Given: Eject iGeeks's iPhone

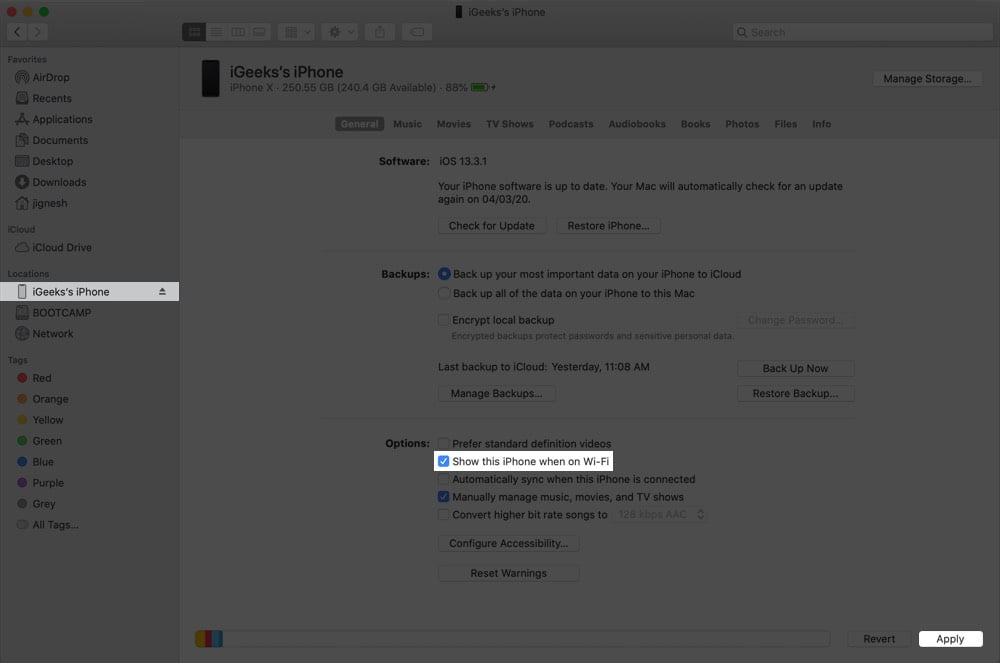Looking at the screenshot, I should click(x=162, y=291).
